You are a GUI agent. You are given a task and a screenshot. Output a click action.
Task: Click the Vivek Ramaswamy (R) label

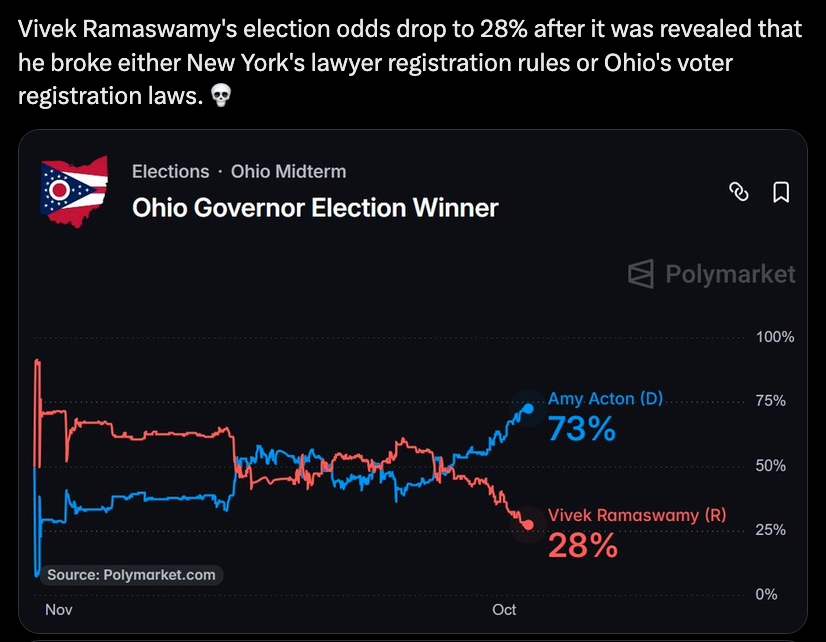637,515
